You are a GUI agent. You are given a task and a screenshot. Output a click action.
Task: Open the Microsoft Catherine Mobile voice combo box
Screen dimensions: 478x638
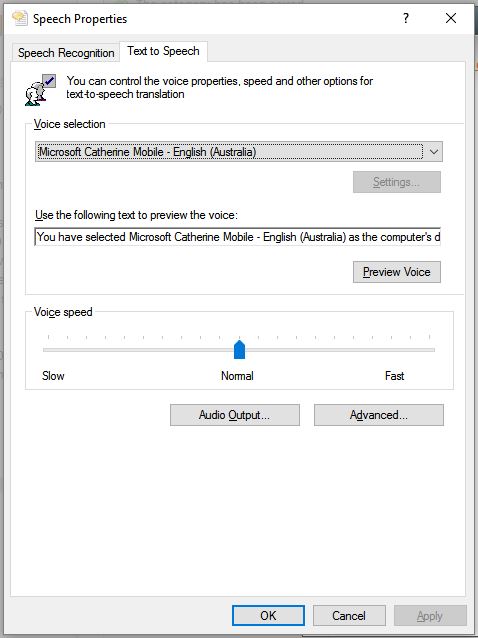click(x=239, y=152)
